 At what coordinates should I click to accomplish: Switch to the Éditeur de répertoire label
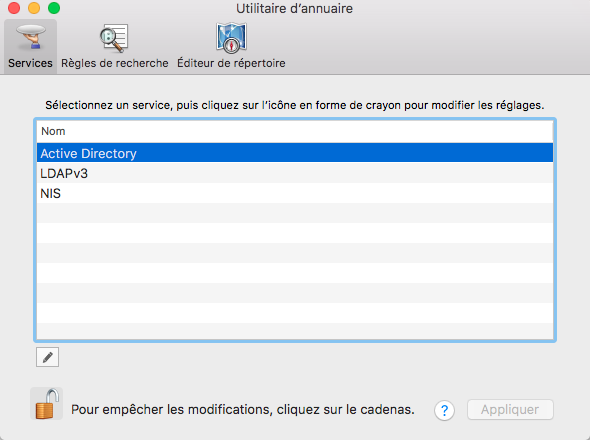pos(231,63)
